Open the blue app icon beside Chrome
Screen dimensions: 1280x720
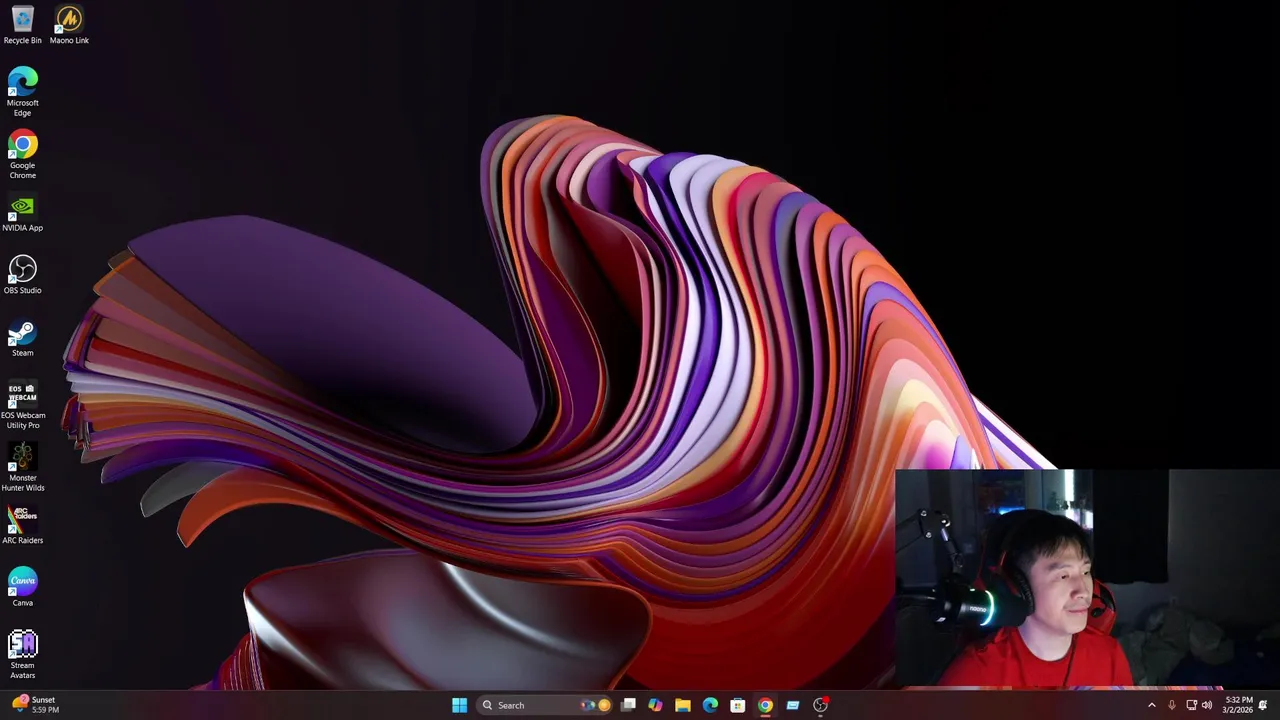793,705
